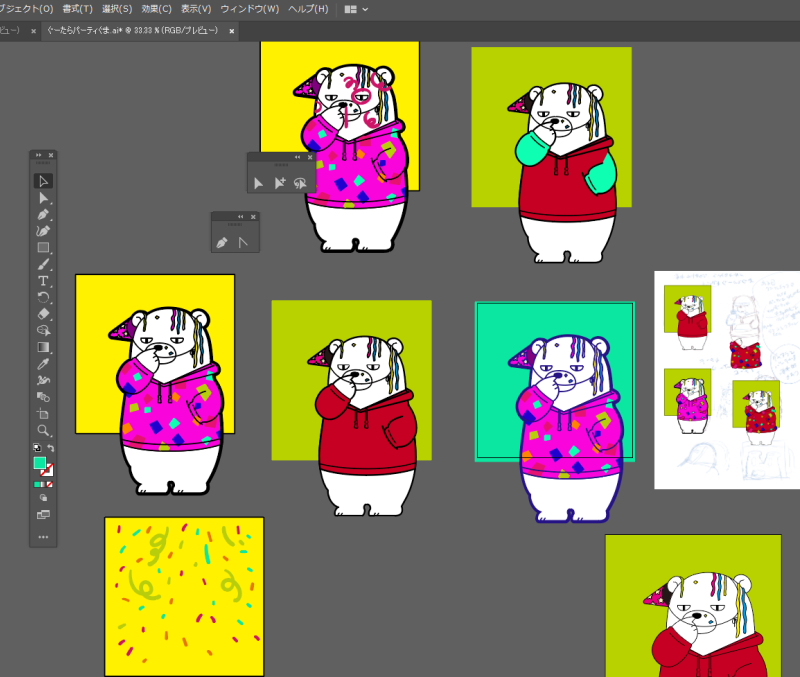The height and width of the screenshot is (677, 800).
Task: Open the ウィンドウ(W) menu
Action: click(x=249, y=9)
